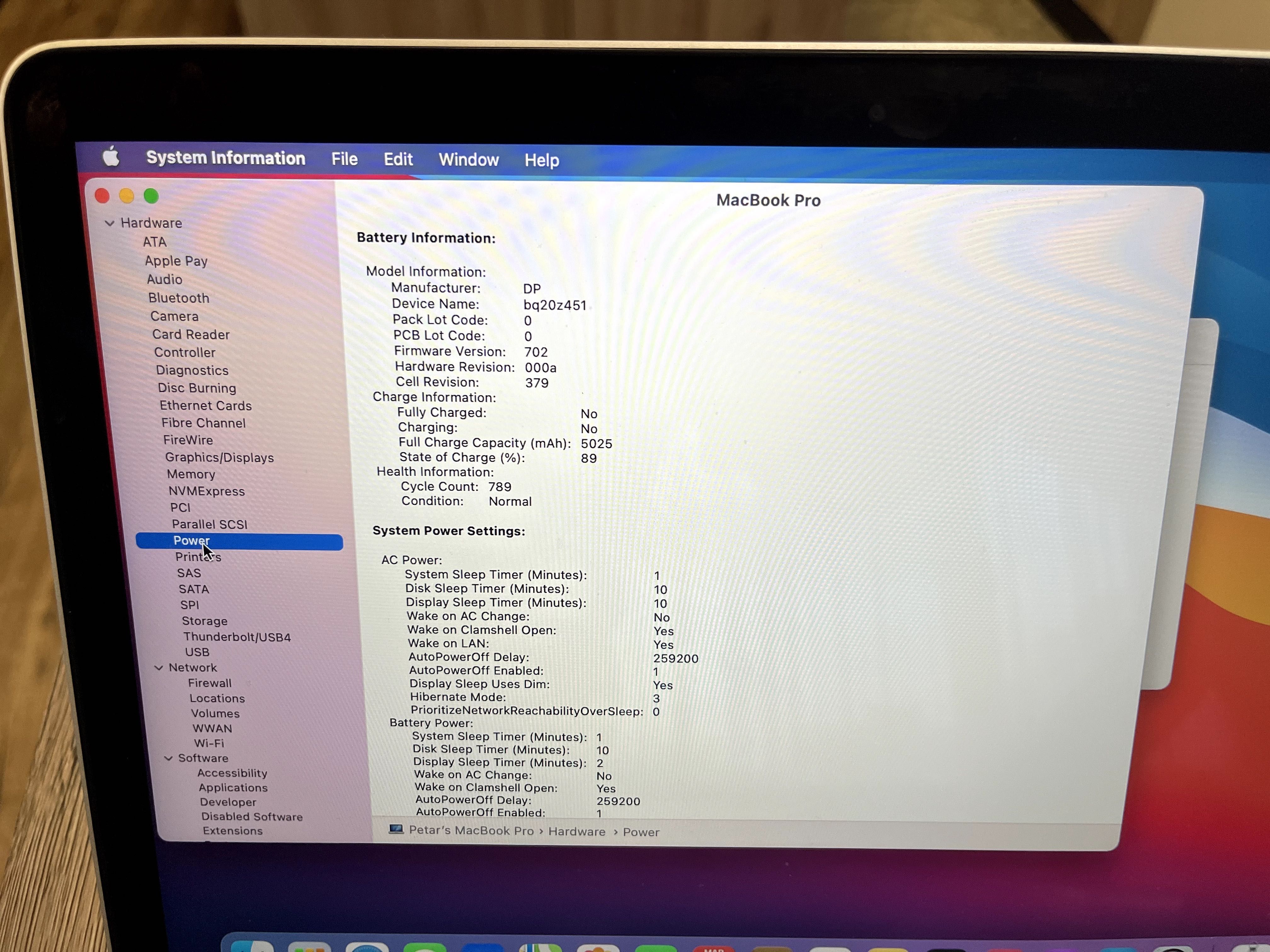Click the green zoom window button
1270x952 pixels.
[x=151, y=196]
